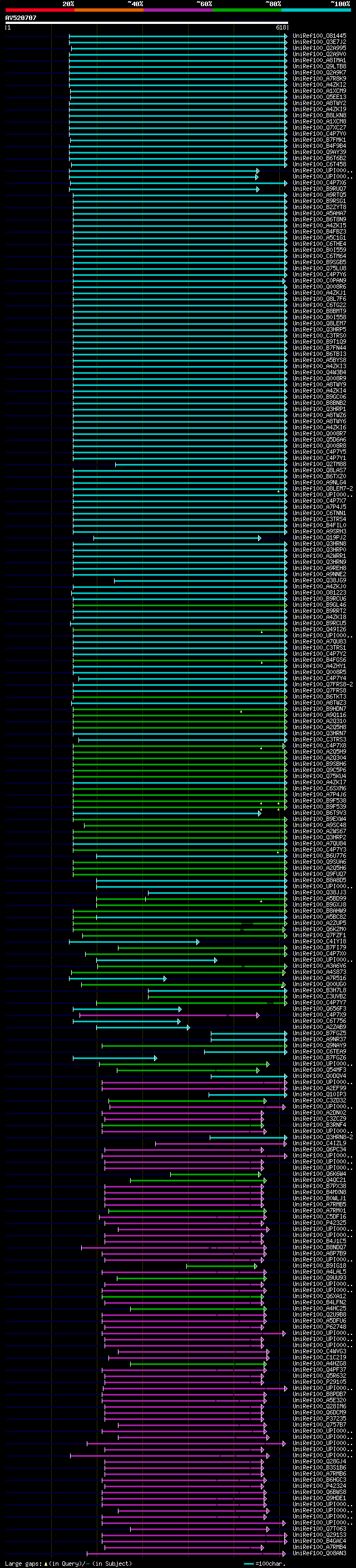Select the UniRef100_Q7FZF1 label
The width and height of the screenshot is (356, 1568).
(x=319, y=935)
